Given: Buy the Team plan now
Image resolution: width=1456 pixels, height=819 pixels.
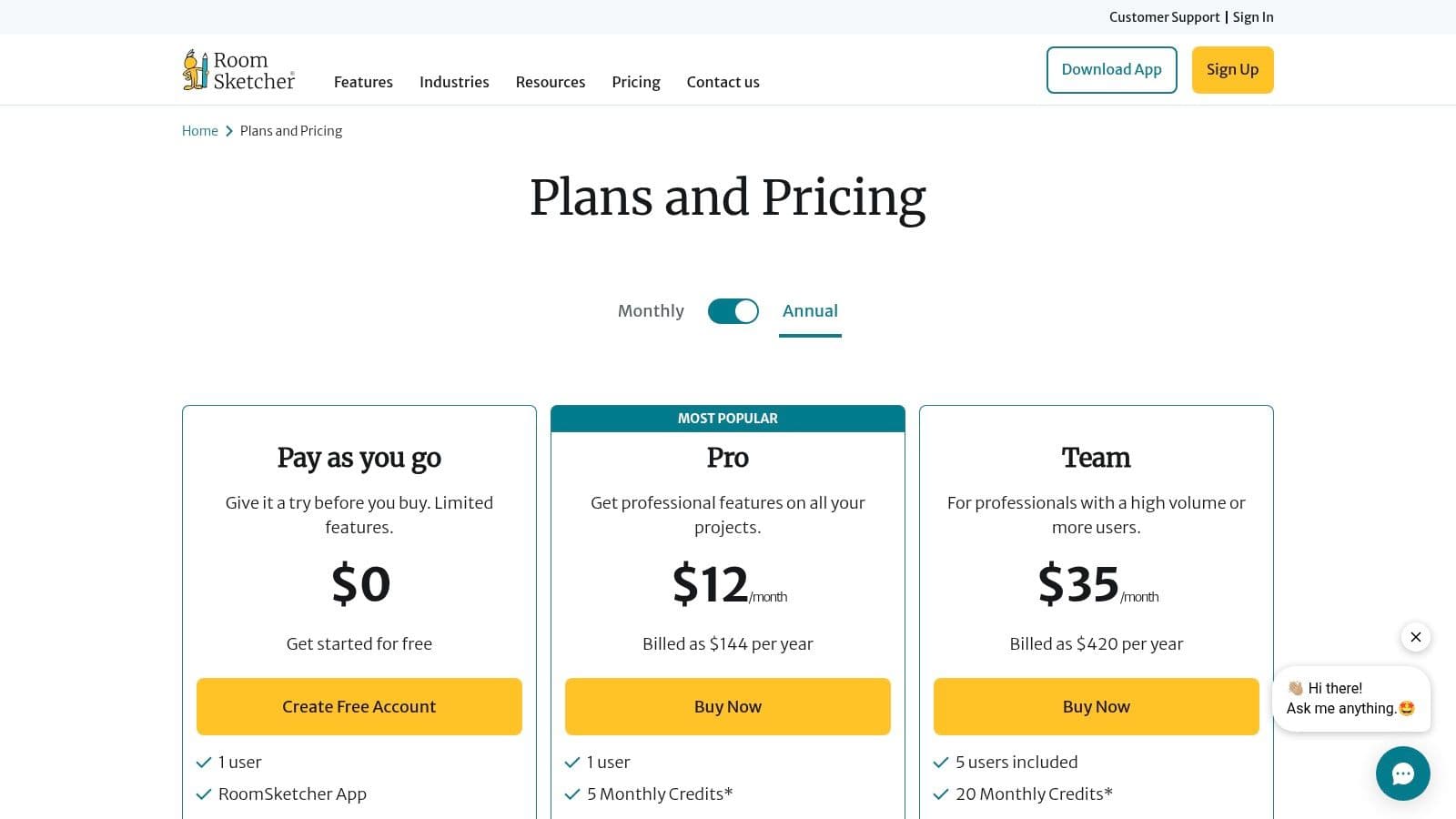Looking at the screenshot, I should tap(1096, 706).
